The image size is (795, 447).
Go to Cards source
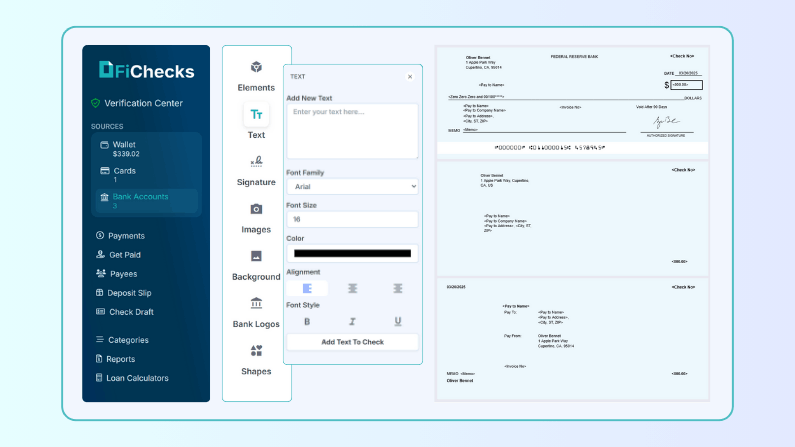146,175
